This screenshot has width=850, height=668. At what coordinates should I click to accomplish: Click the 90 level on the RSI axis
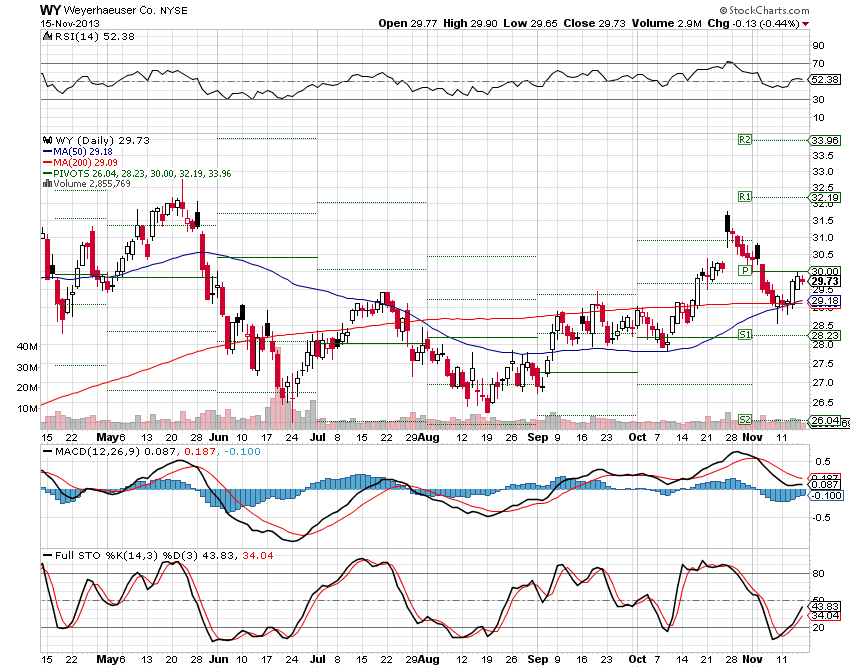click(818, 46)
